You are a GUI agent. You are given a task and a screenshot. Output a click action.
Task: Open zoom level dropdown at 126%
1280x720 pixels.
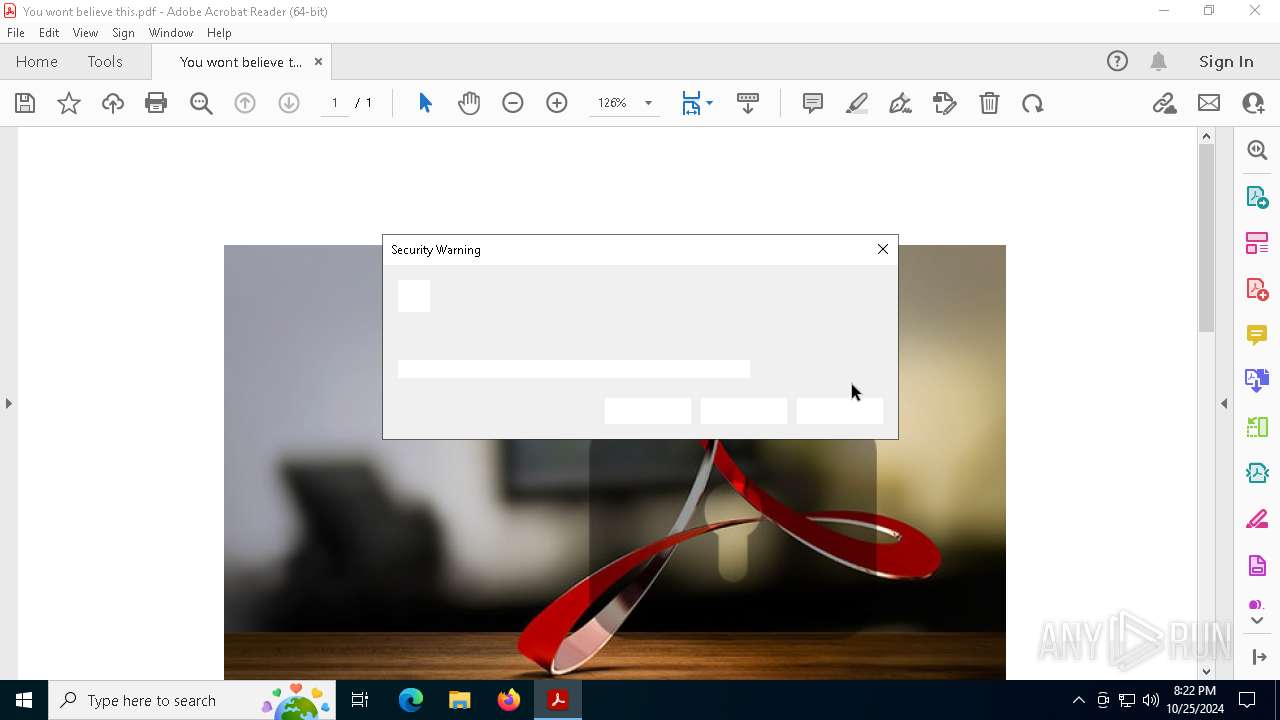(648, 103)
